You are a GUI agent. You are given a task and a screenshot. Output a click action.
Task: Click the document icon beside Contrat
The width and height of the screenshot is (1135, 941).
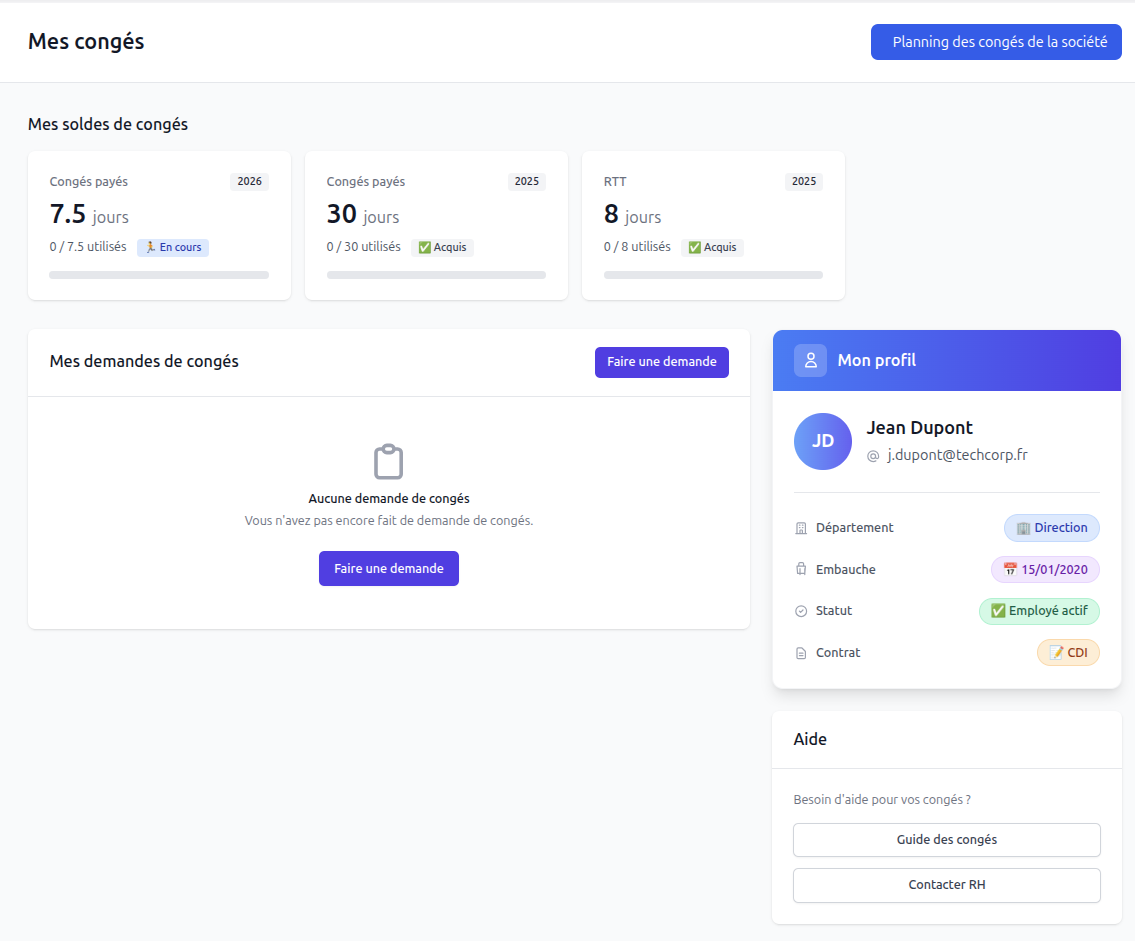click(801, 653)
